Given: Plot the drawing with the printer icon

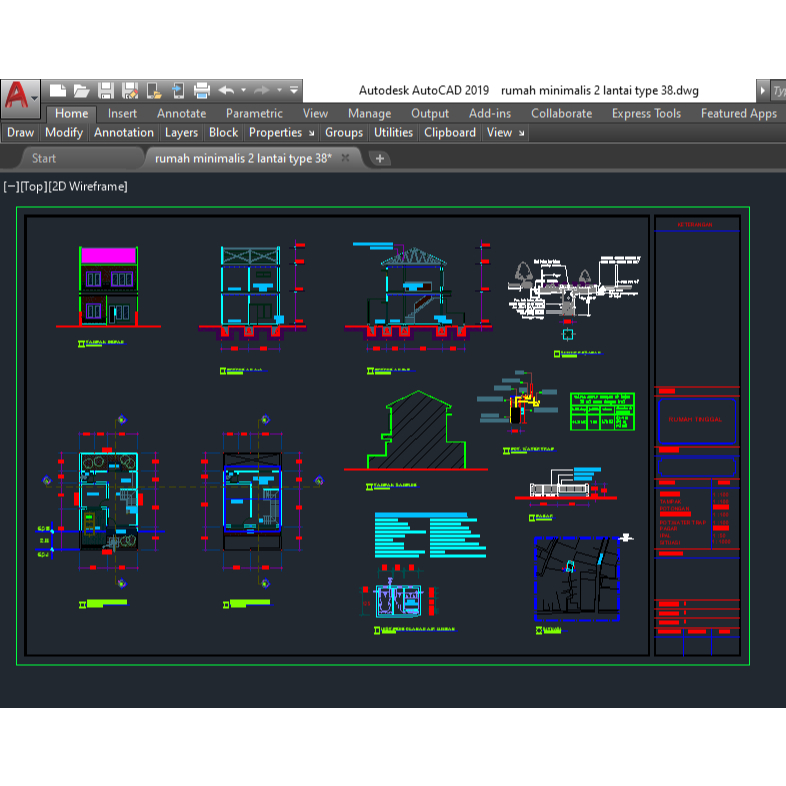Looking at the screenshot, I should click(202, 91).
